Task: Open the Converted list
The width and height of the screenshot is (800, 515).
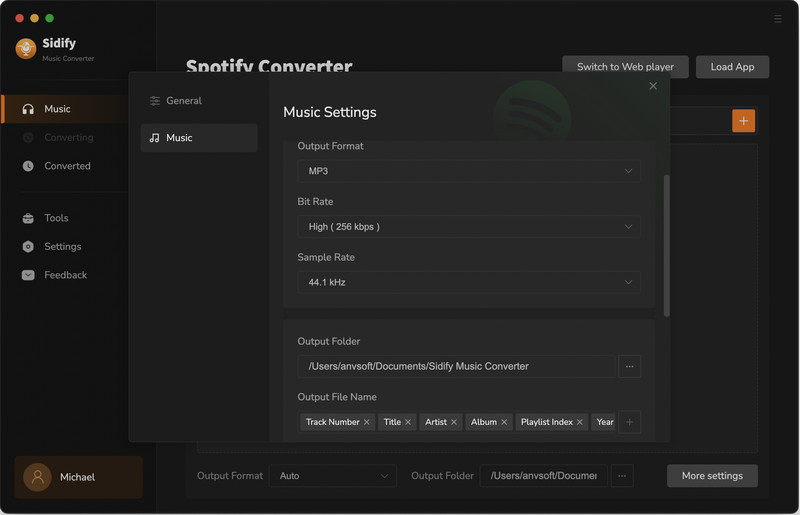Action: click(x=65, y=166)
